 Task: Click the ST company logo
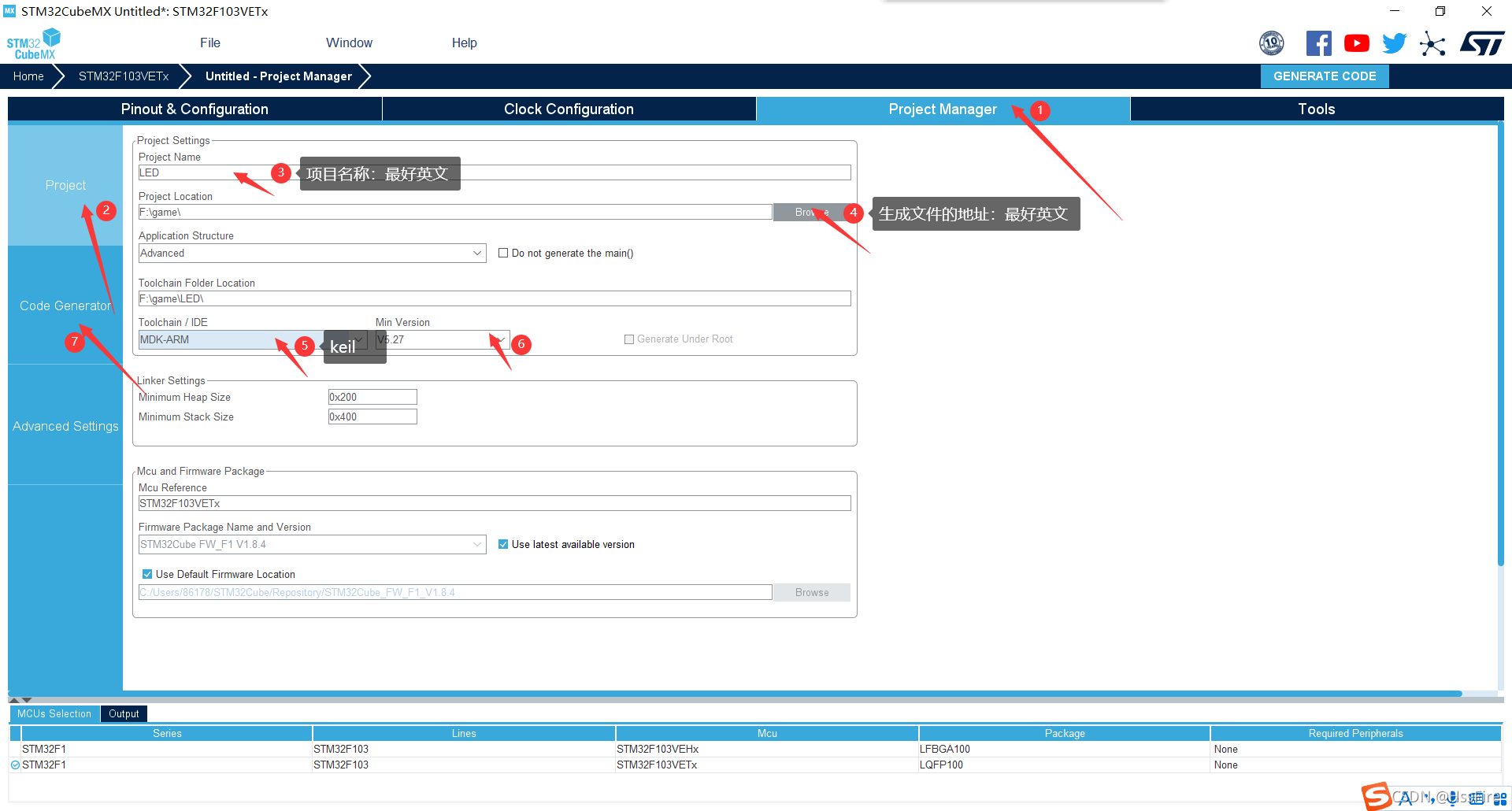click(x=1483, y=43)
